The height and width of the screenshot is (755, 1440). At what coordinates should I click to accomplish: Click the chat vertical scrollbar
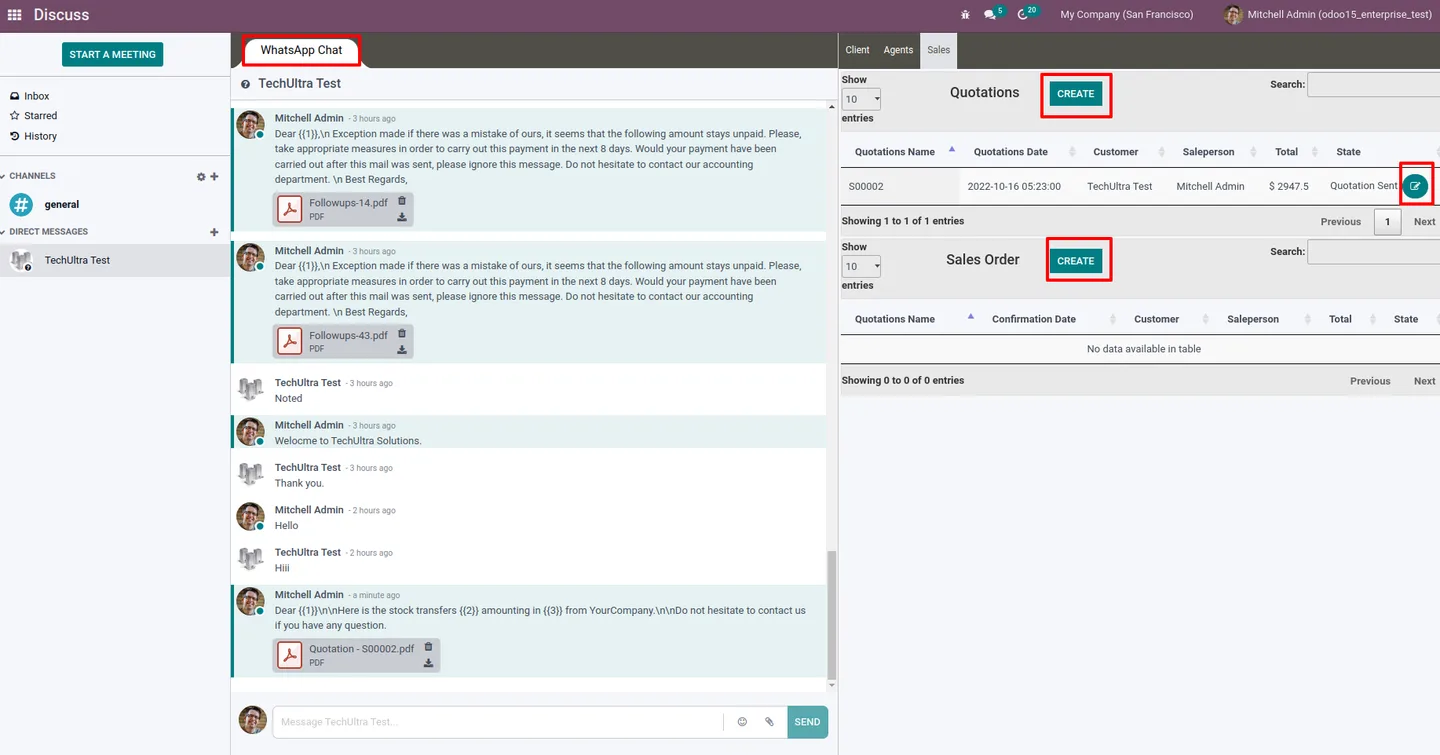(831, 614)
